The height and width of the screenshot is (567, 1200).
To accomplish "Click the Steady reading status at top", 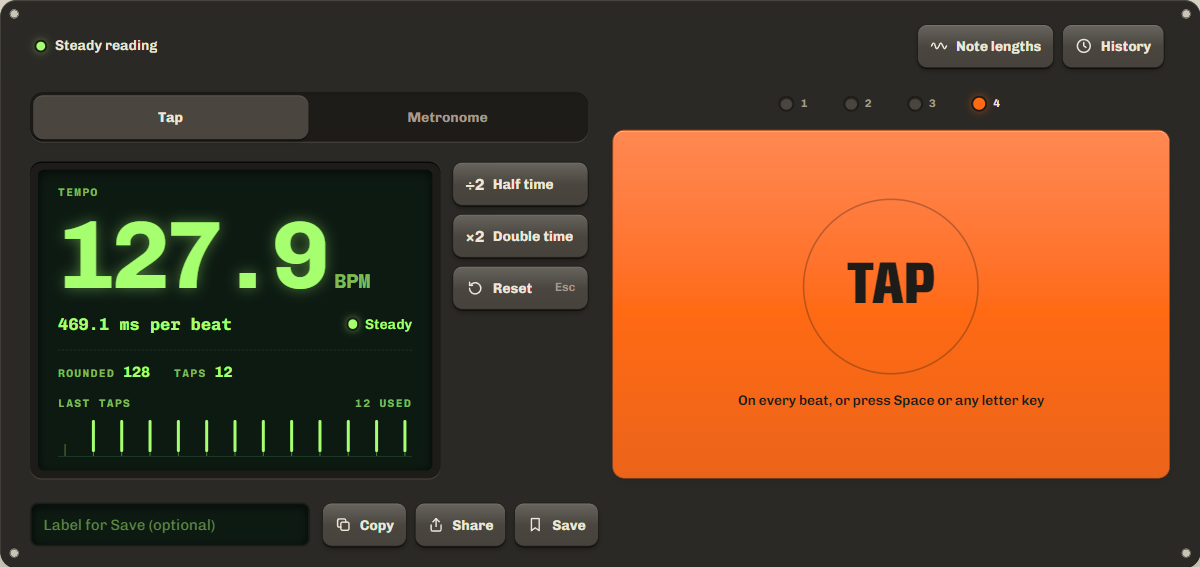I will click(97, 46).
